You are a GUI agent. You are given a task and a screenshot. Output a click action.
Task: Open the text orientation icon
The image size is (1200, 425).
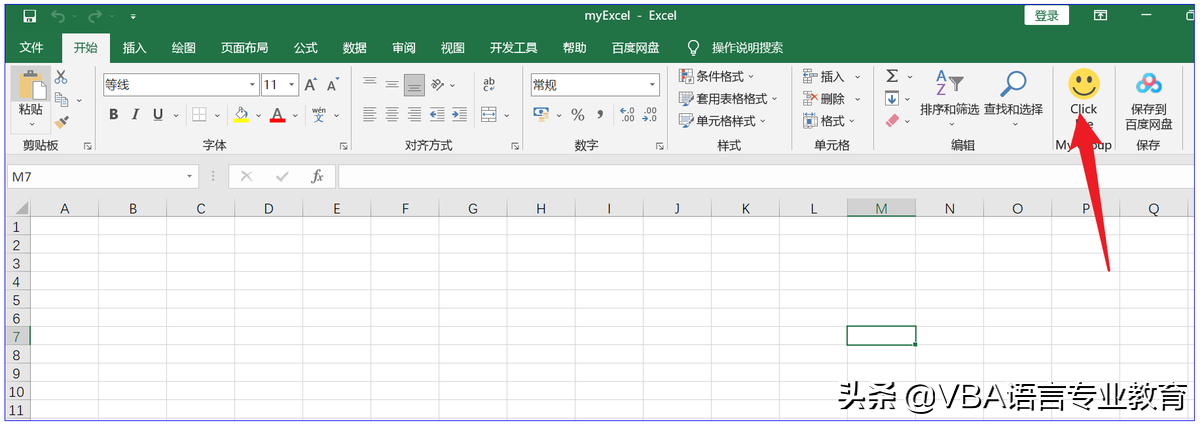coord(438,85)
